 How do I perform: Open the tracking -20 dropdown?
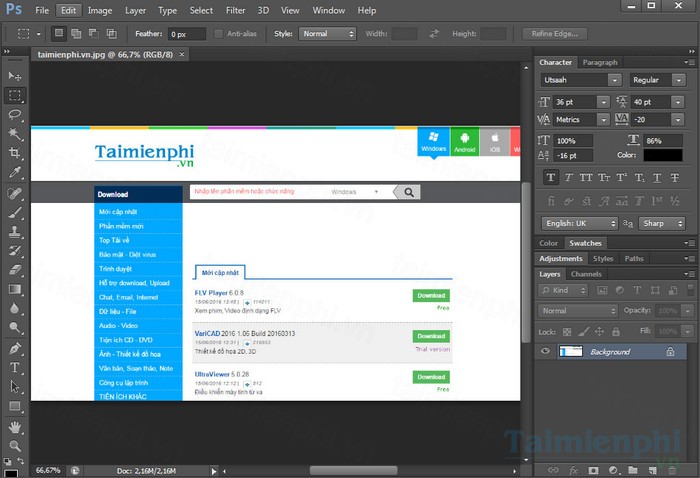pyautogui.click(x=678, y=120)
